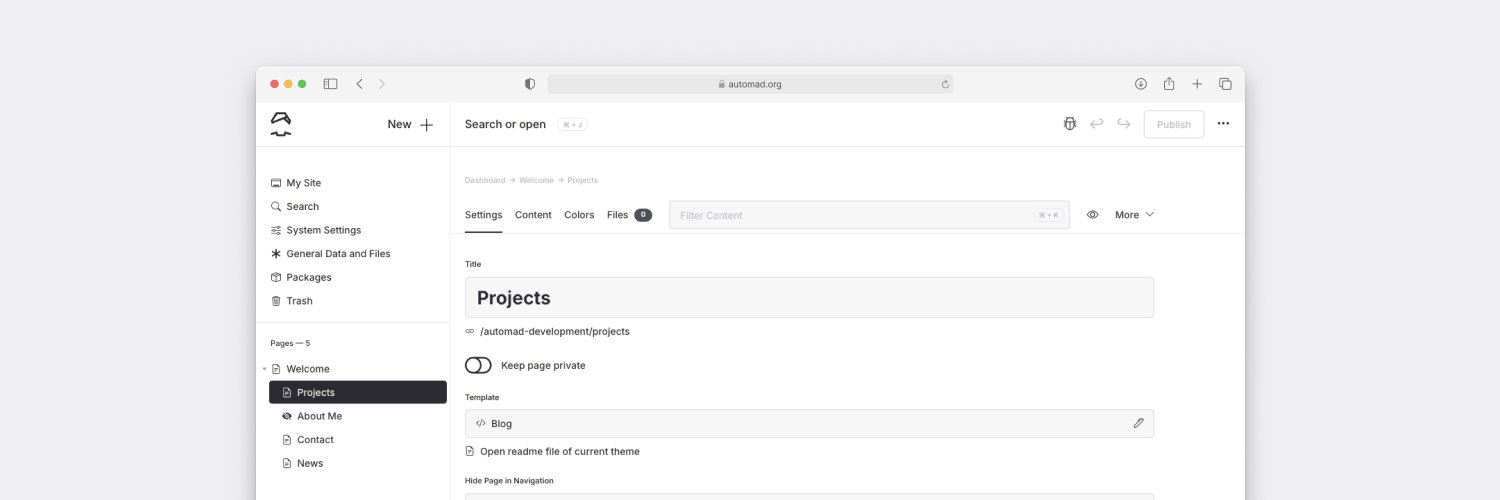
Task: Click the Safari share icon
Action: pyautogui.click(x=1169, y=83)
